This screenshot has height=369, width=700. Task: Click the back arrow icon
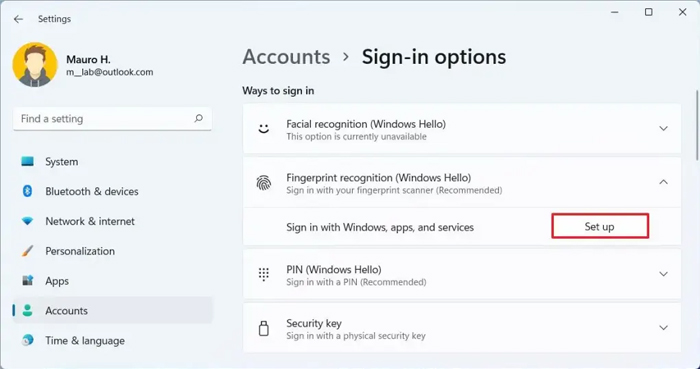tap(18, 19)
